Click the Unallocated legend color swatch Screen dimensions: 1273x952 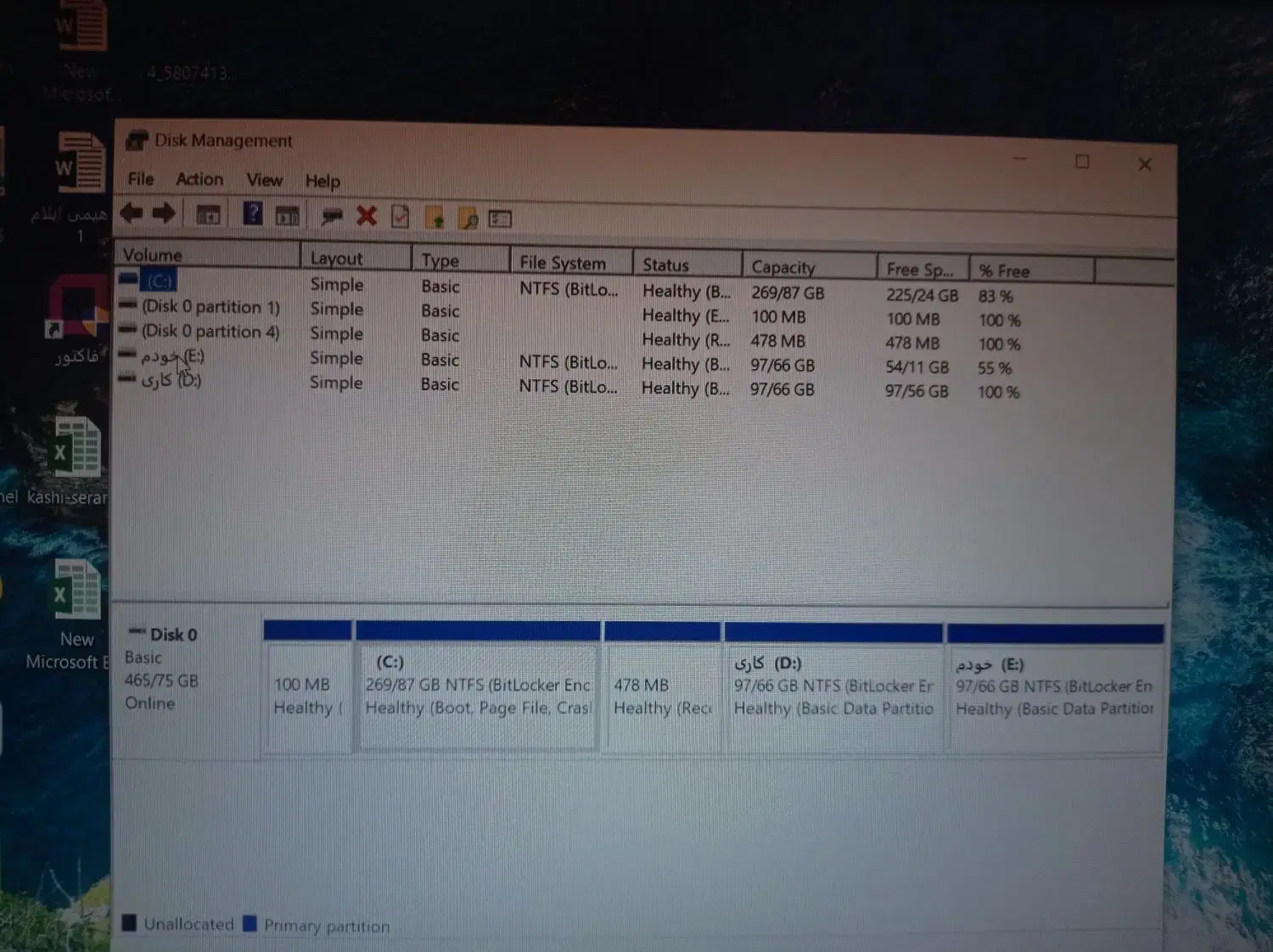pos(129,923)
